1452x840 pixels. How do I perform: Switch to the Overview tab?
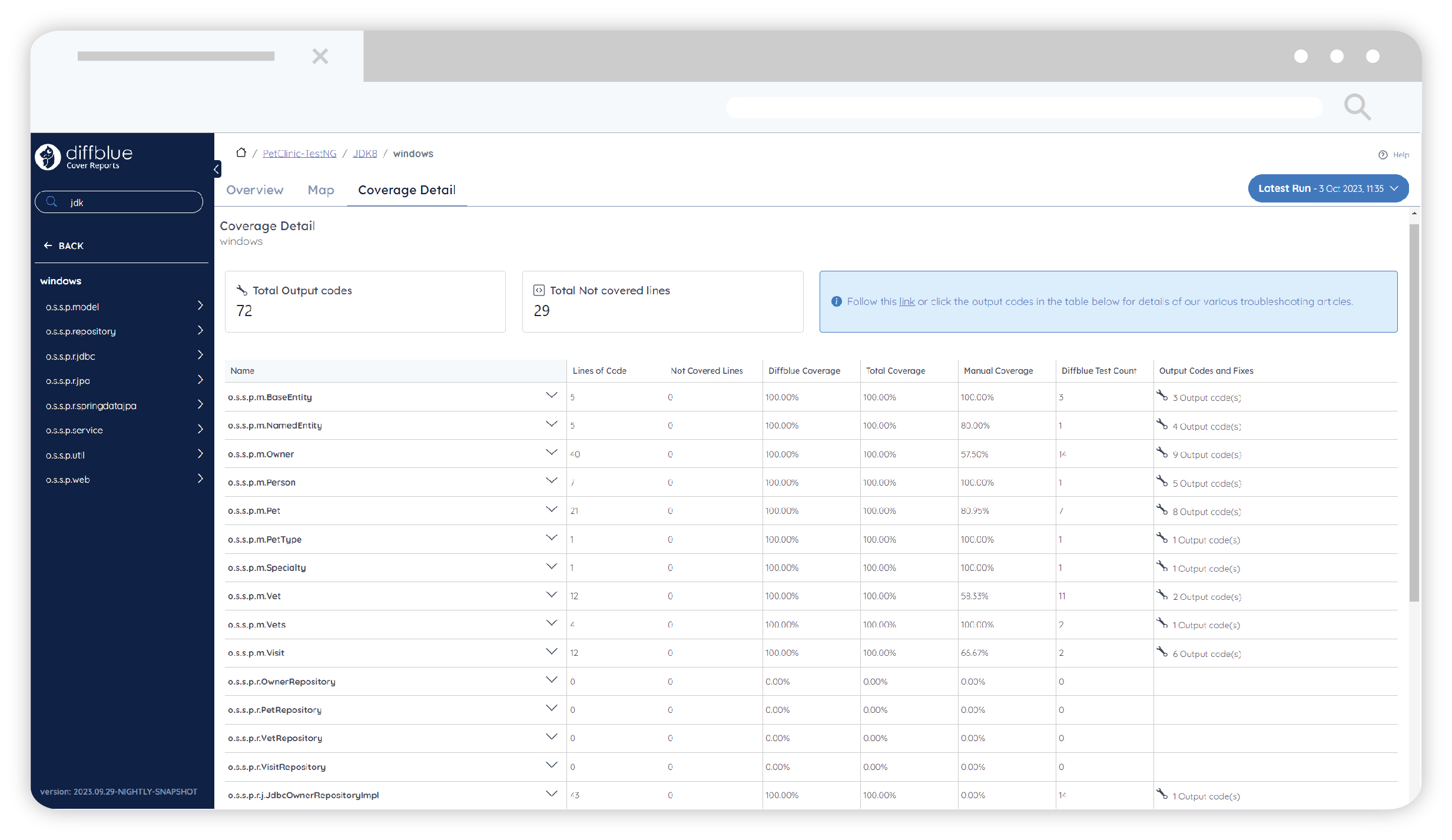(x=254, y=190)
